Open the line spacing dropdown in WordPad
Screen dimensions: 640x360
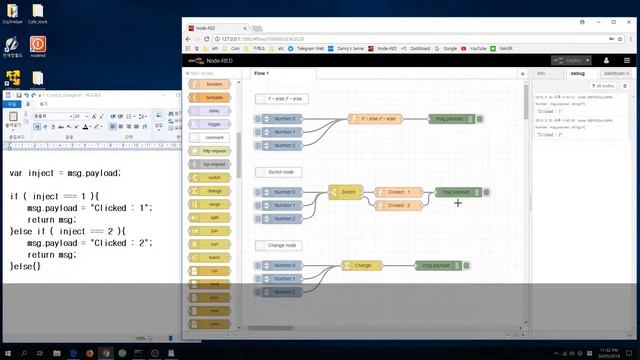[146, 117]
